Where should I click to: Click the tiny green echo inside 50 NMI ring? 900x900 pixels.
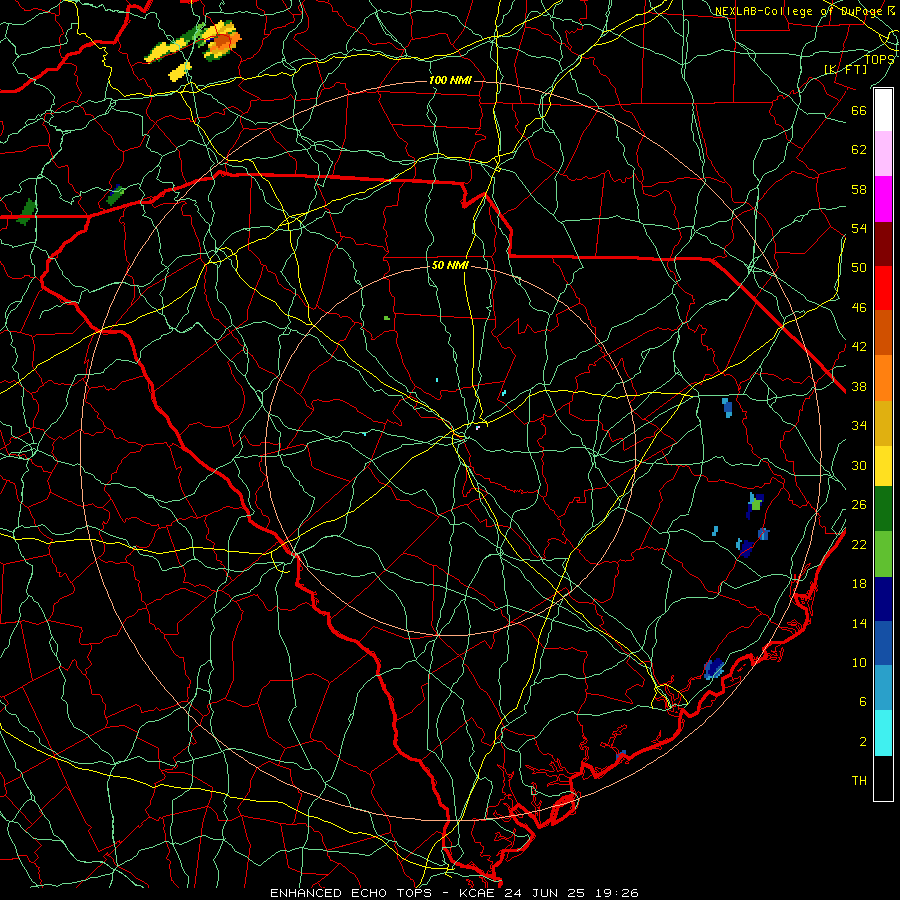click(387, 317)
